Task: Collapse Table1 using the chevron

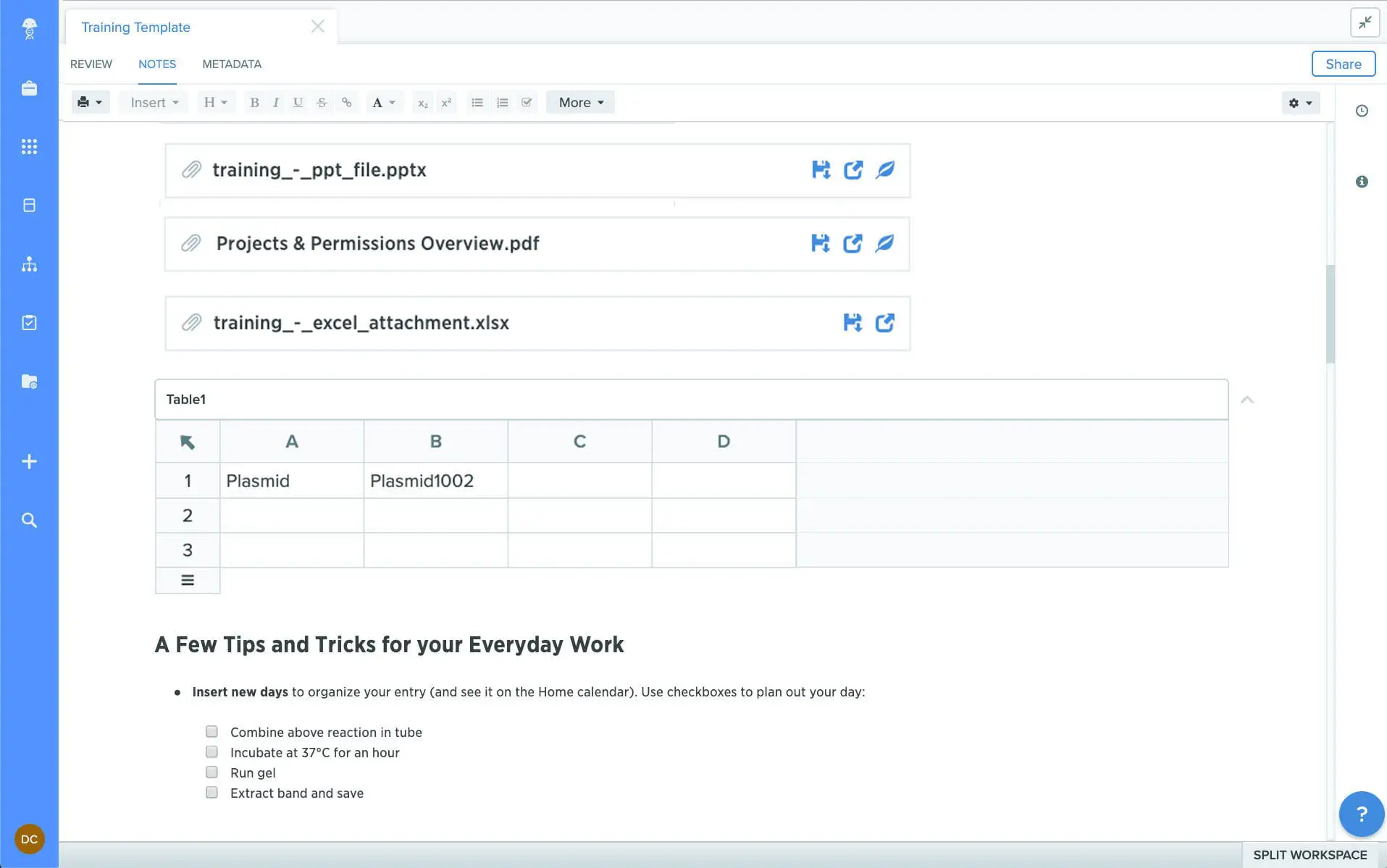Action: tap(1247, 400)
